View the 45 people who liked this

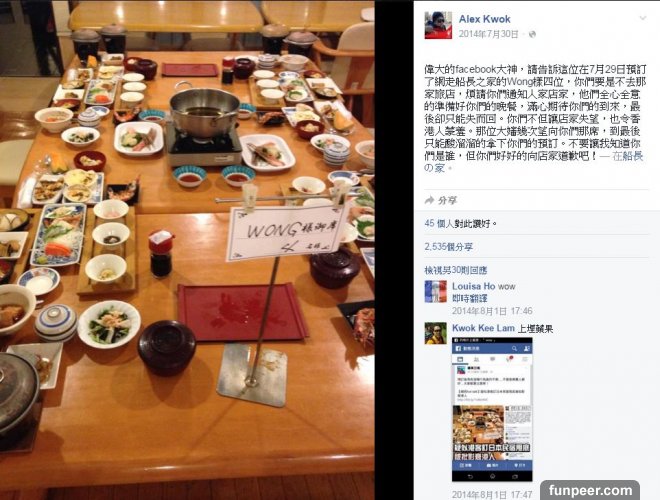(460, 223)
